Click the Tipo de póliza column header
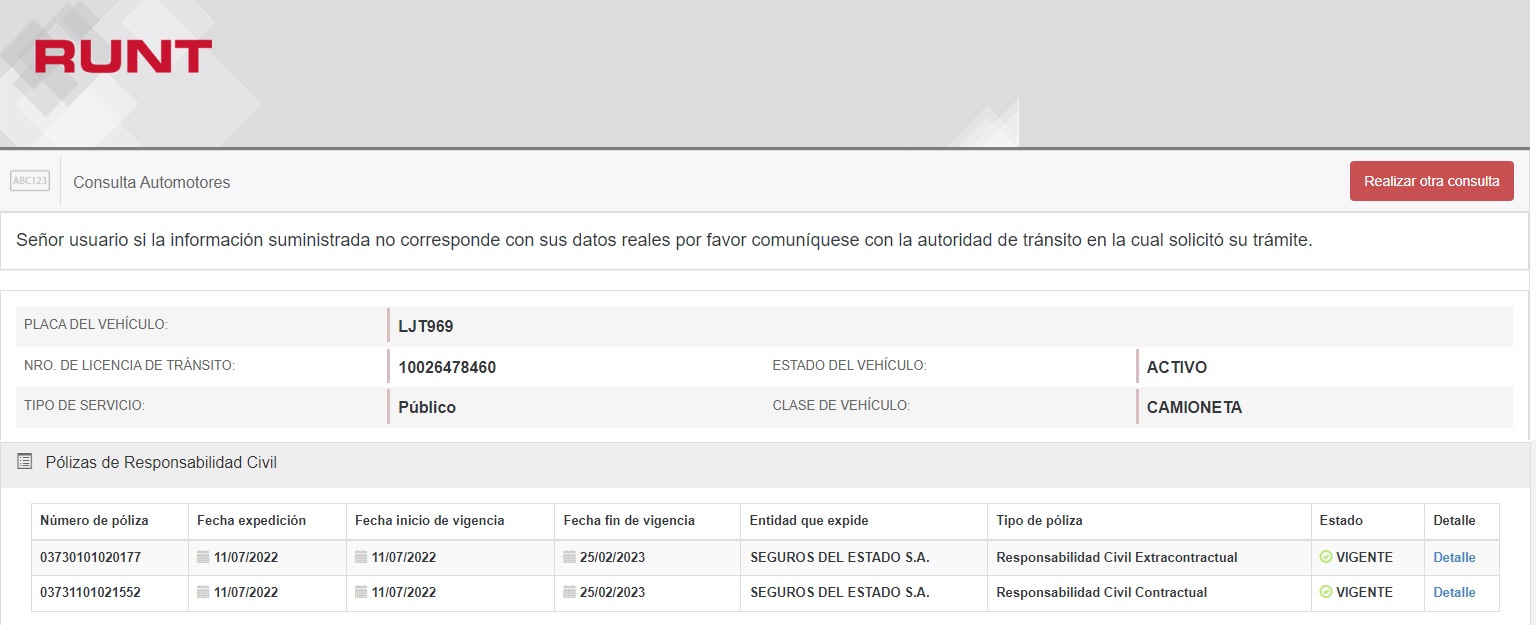The image size is (1538, 625). click(1039, 520)
